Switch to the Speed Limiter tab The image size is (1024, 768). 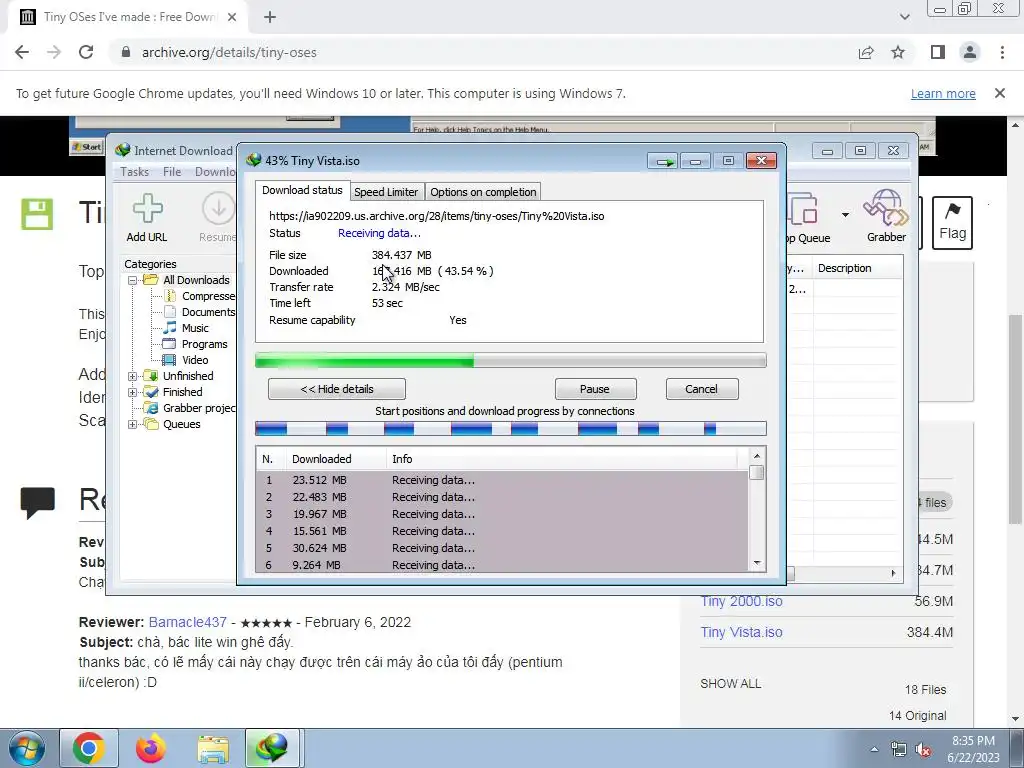tap(386, 192)
